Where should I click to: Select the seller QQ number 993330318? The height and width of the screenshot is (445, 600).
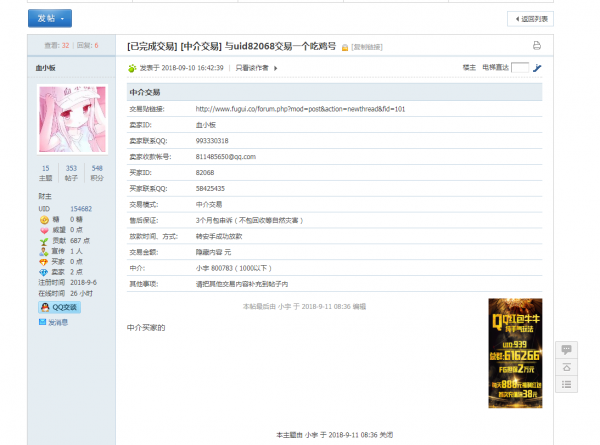[x=212, y=141]
